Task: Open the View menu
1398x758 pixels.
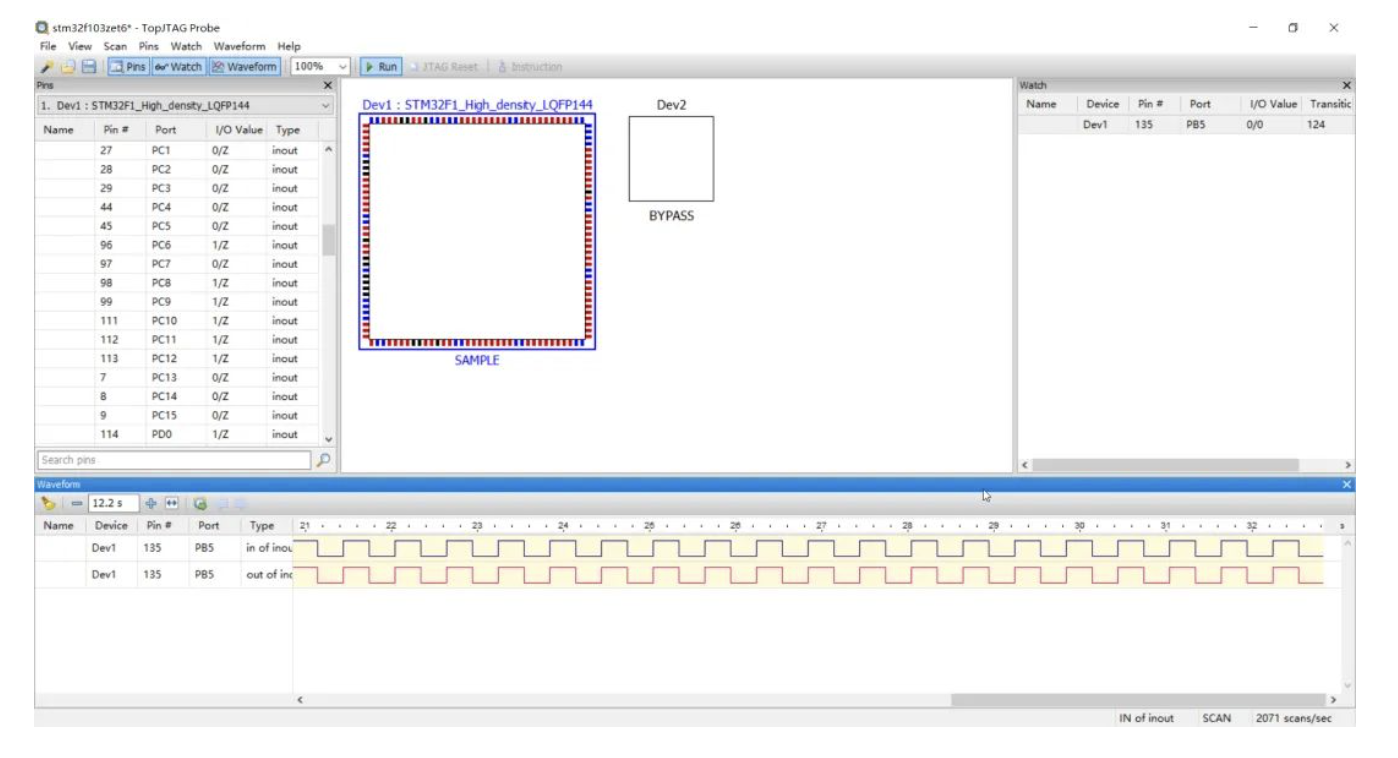Action: [80, 46]
